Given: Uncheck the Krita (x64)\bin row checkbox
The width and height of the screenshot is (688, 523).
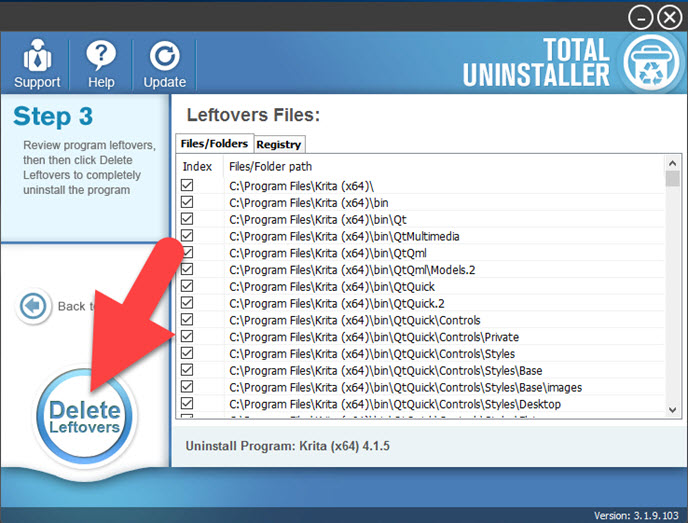Looking at the screenshot, I should coord(187,202).
